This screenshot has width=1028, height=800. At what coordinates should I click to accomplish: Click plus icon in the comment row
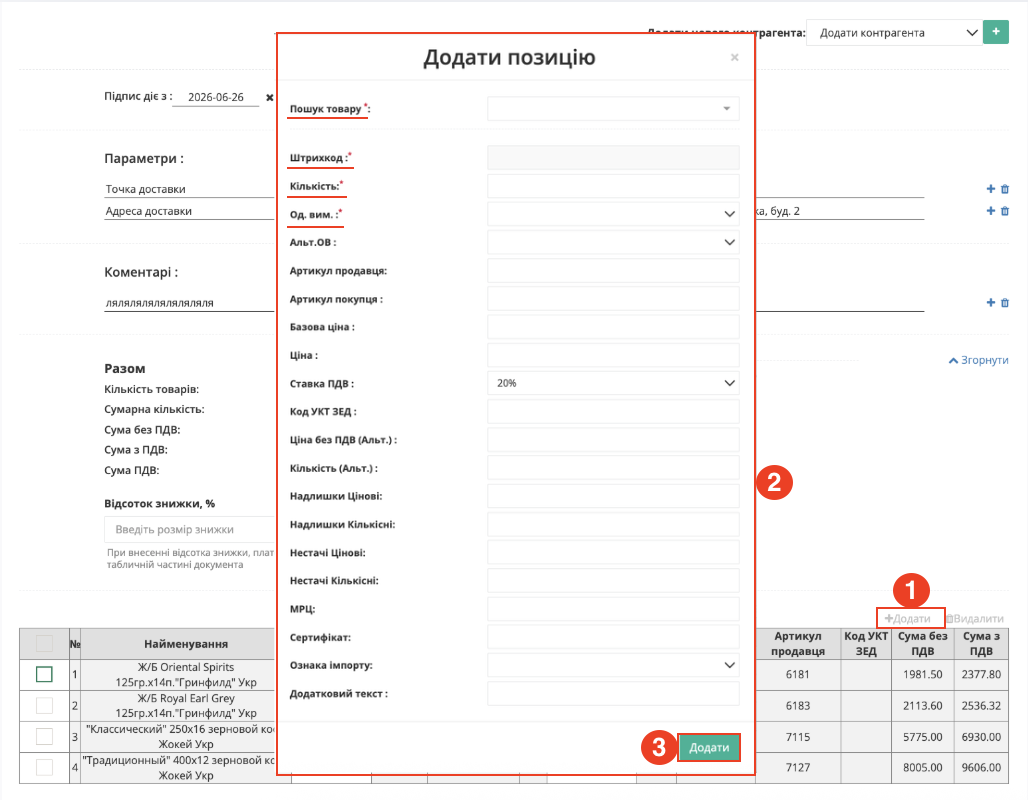[x=991, y=302]
